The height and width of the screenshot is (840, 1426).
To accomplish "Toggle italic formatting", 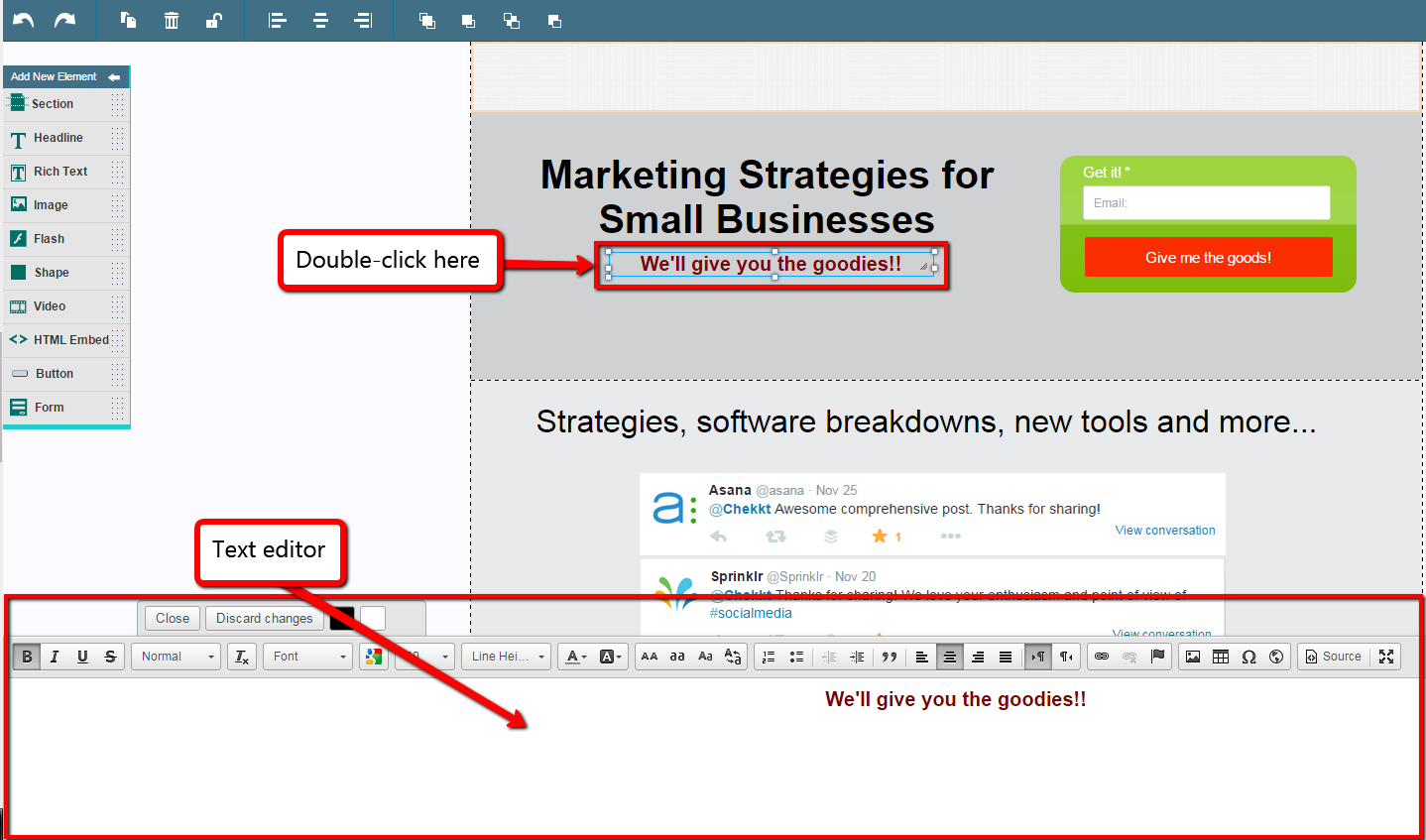I will (55, 657).
